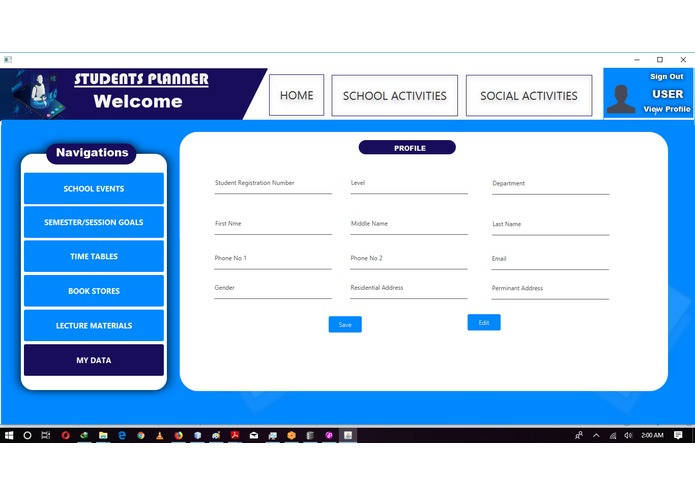The image size is (695, 494).
Task: Click the light-blue cube taskbar icon
Action: tap(197, 435)
